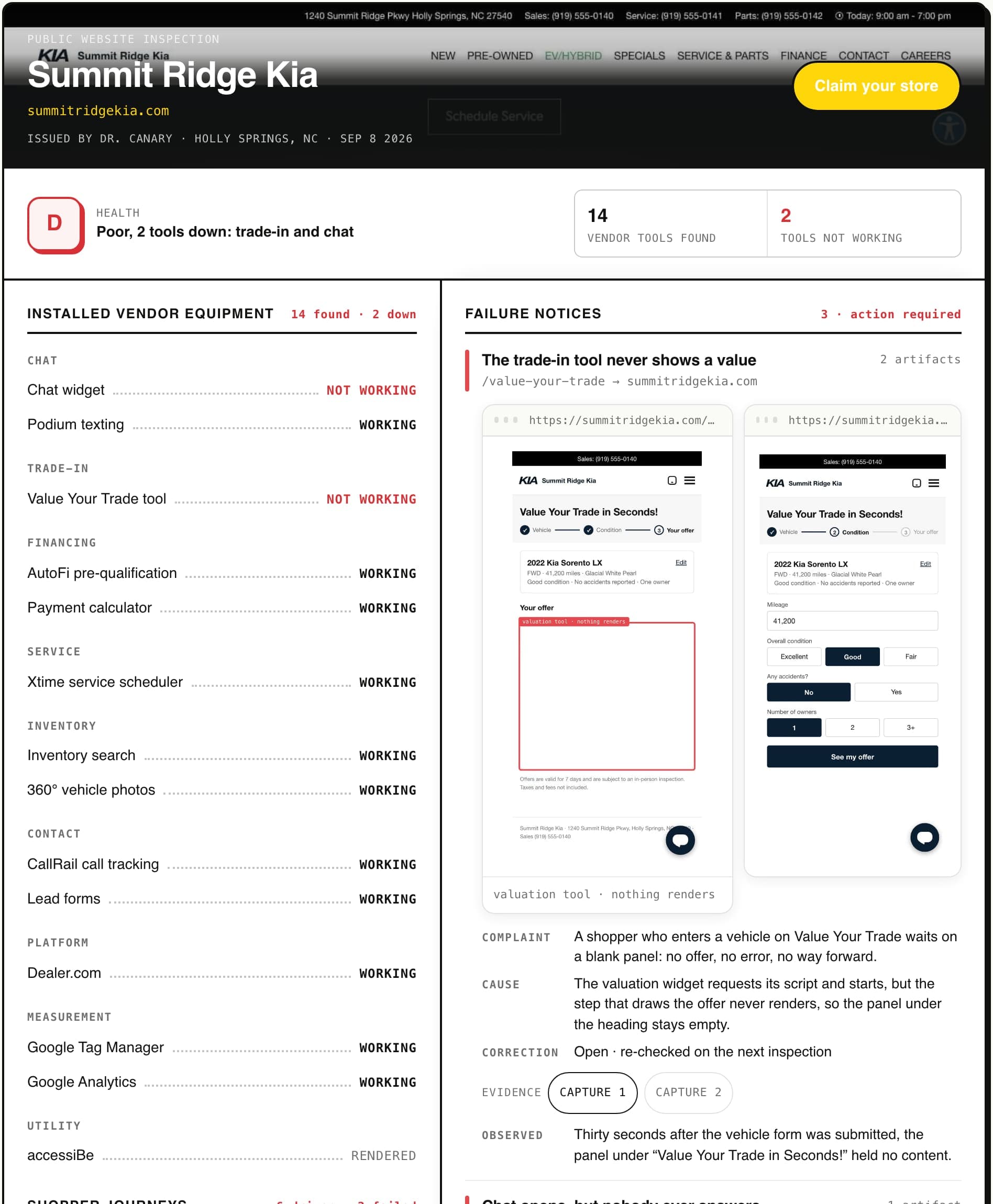Open the NEW navigation menu
This screenshot has width=993, height=1204.
tap(443, 56)
